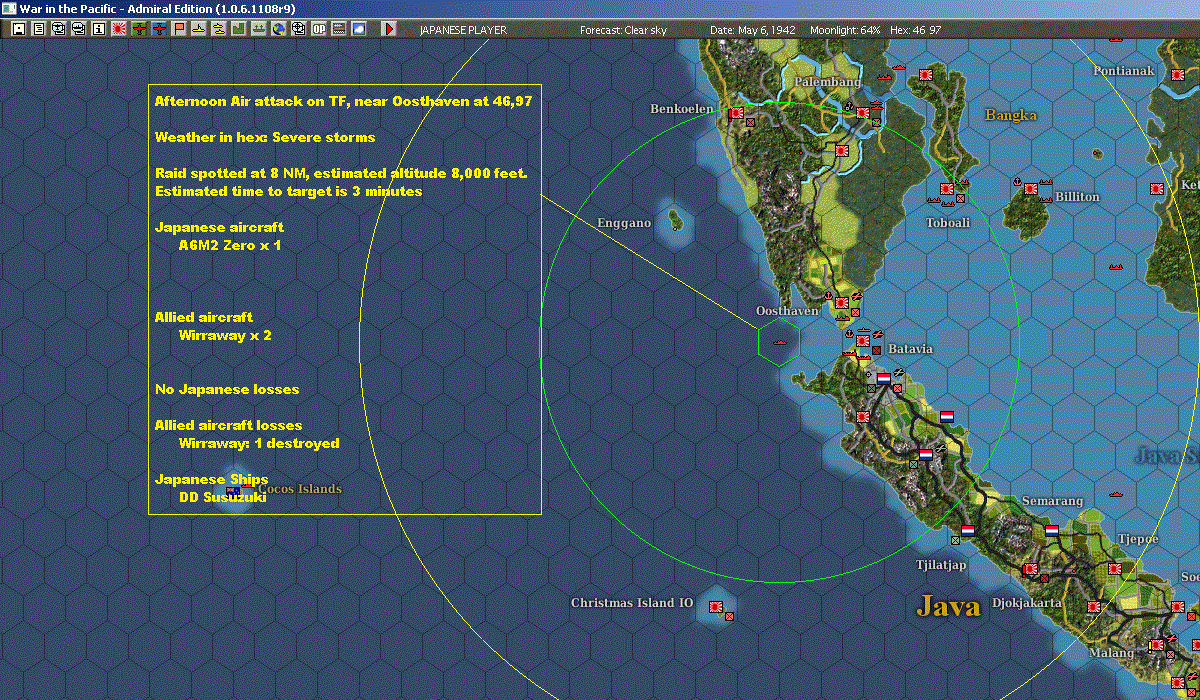Click the globe toolbar icon
The height and width of the screenshot is (700, 1200).
click(278, 29)
